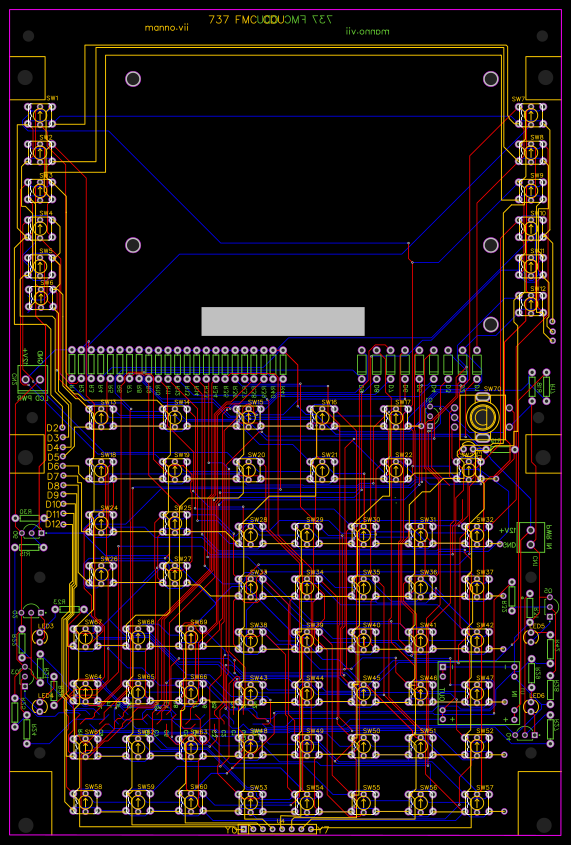571x845 pixels.
Task: Select the SW1 tactile switch footprint
Action: coord(40,115)
